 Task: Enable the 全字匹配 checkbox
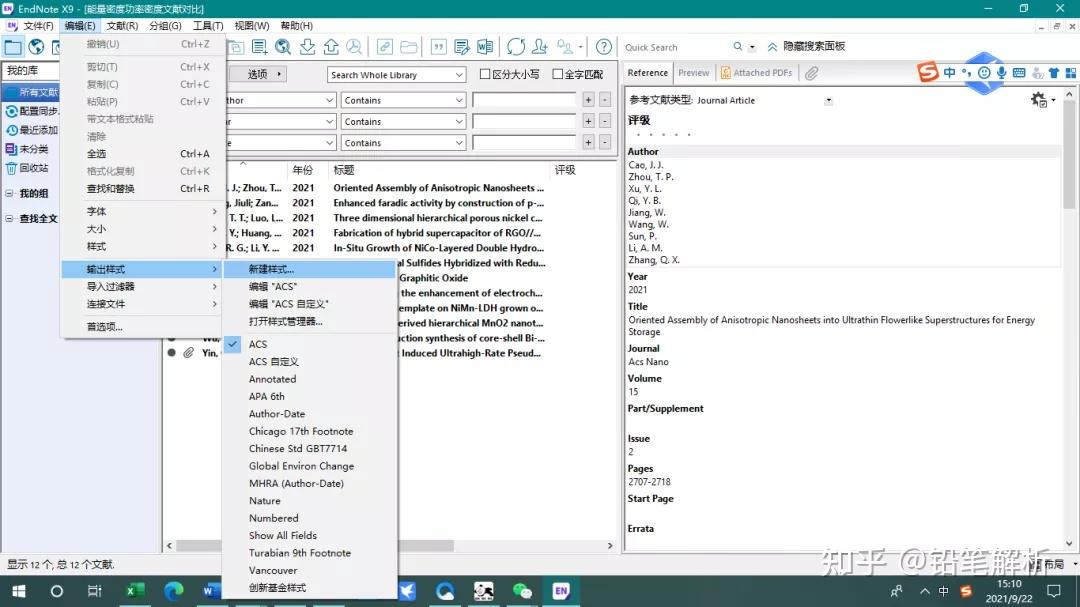click(x=558, y=73)
